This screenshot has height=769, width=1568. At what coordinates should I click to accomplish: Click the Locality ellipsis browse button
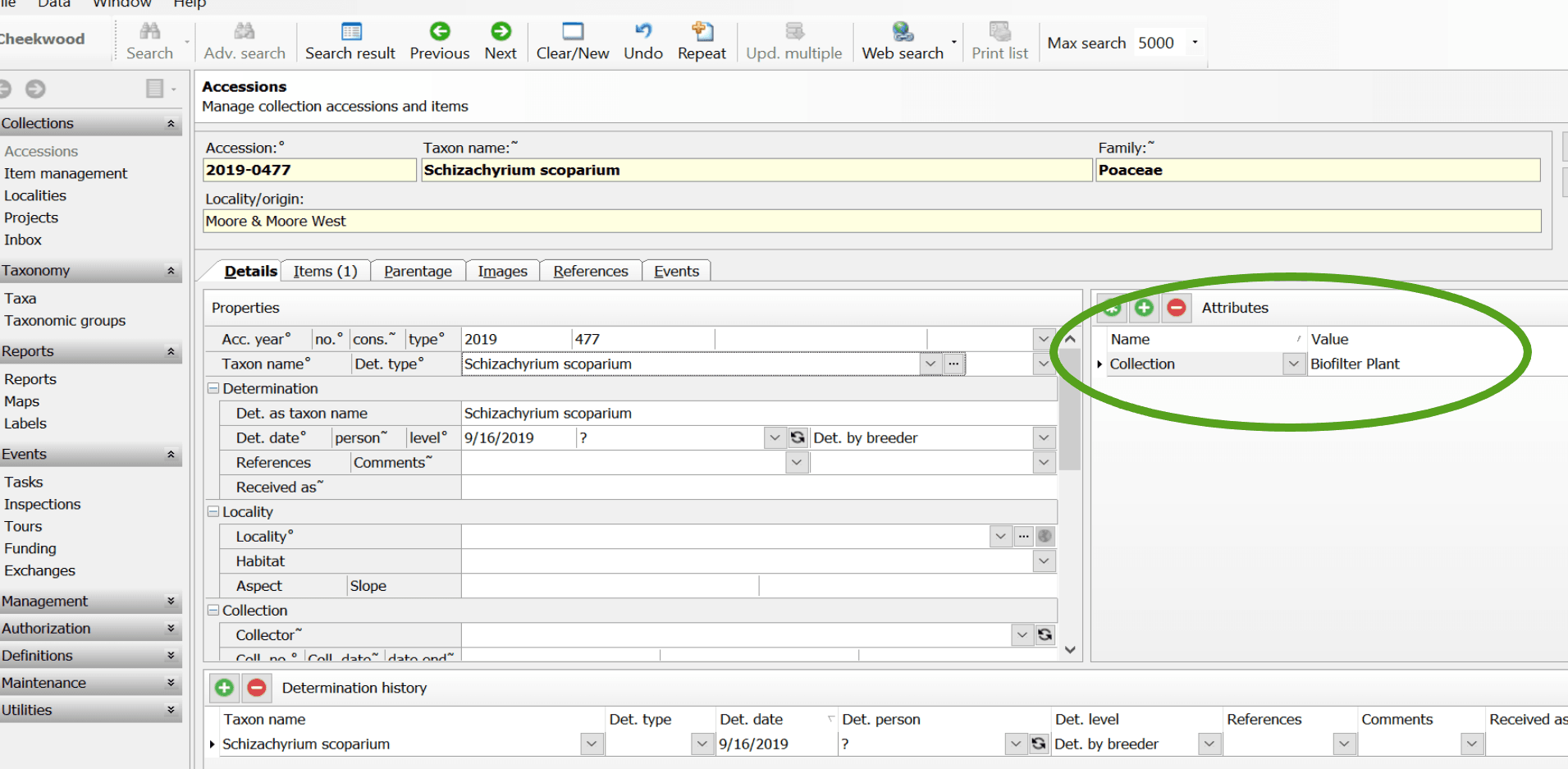point(1023,536)
